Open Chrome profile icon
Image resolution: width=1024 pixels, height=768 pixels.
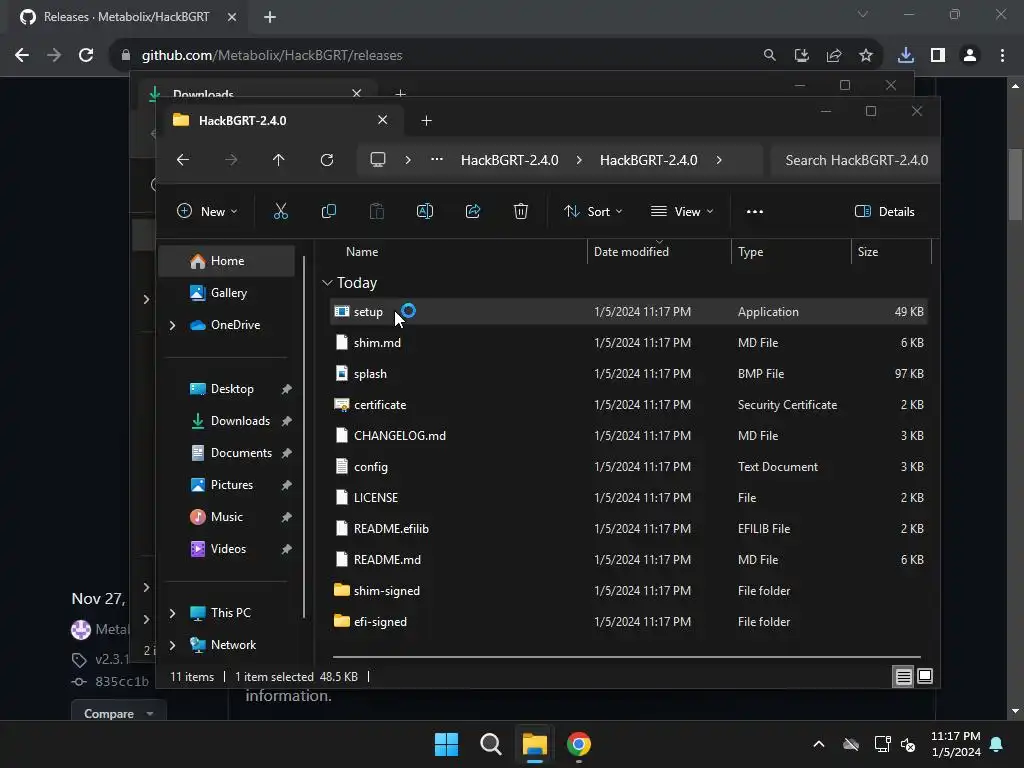970,56
